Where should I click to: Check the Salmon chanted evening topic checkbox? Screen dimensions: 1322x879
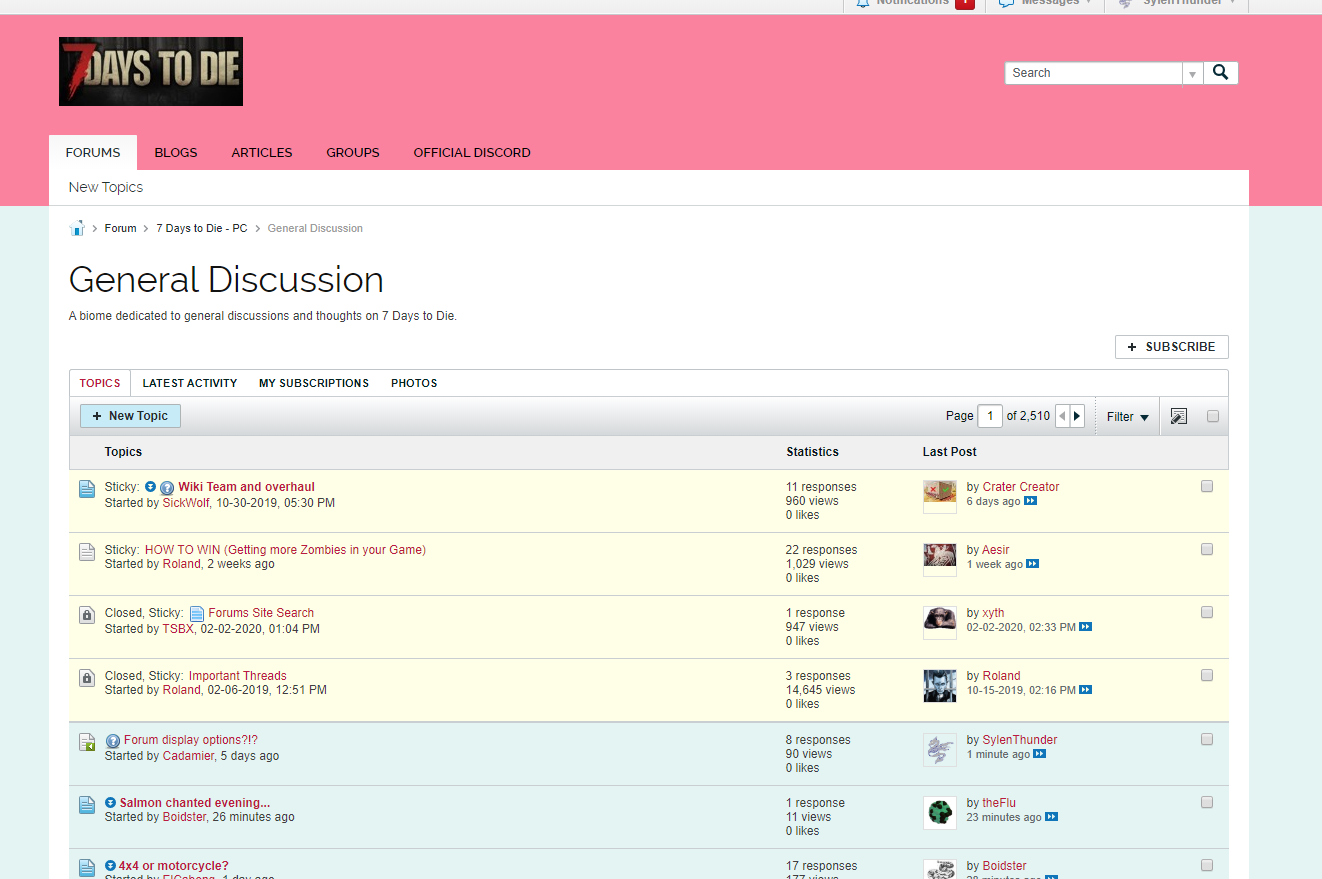coord(1207,802)
